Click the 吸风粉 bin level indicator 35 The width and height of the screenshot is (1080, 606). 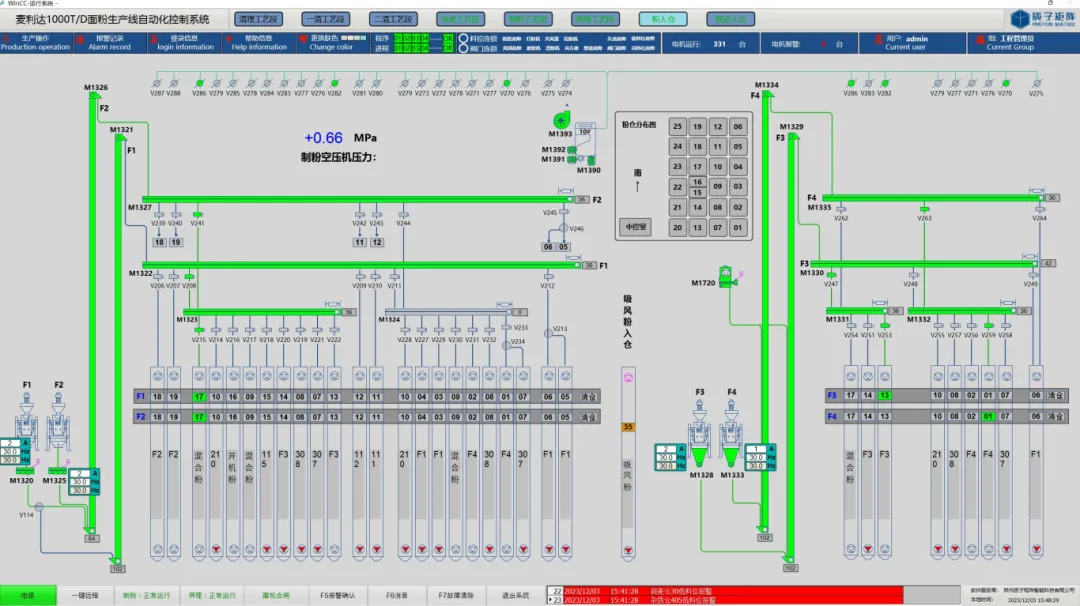tap(628, 427)
